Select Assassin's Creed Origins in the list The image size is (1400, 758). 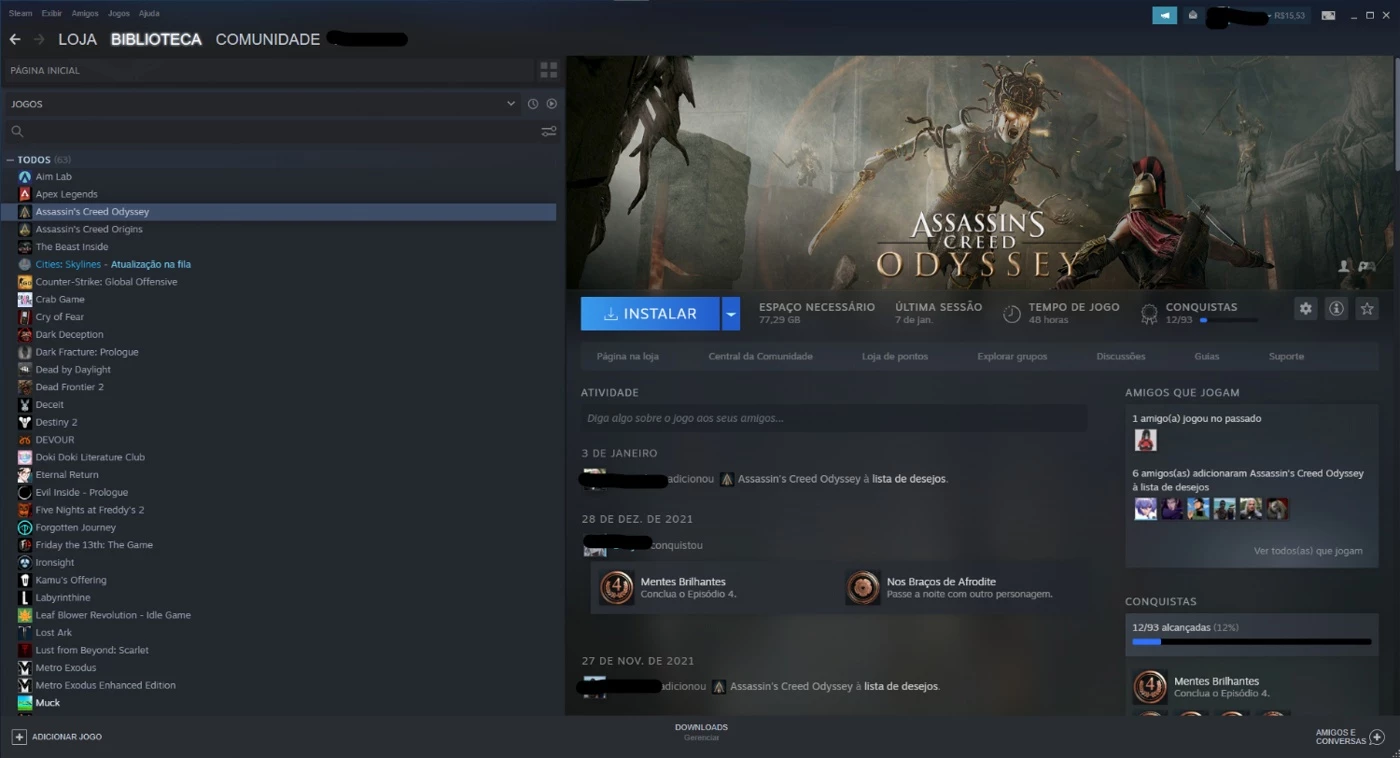coord(89,229)
